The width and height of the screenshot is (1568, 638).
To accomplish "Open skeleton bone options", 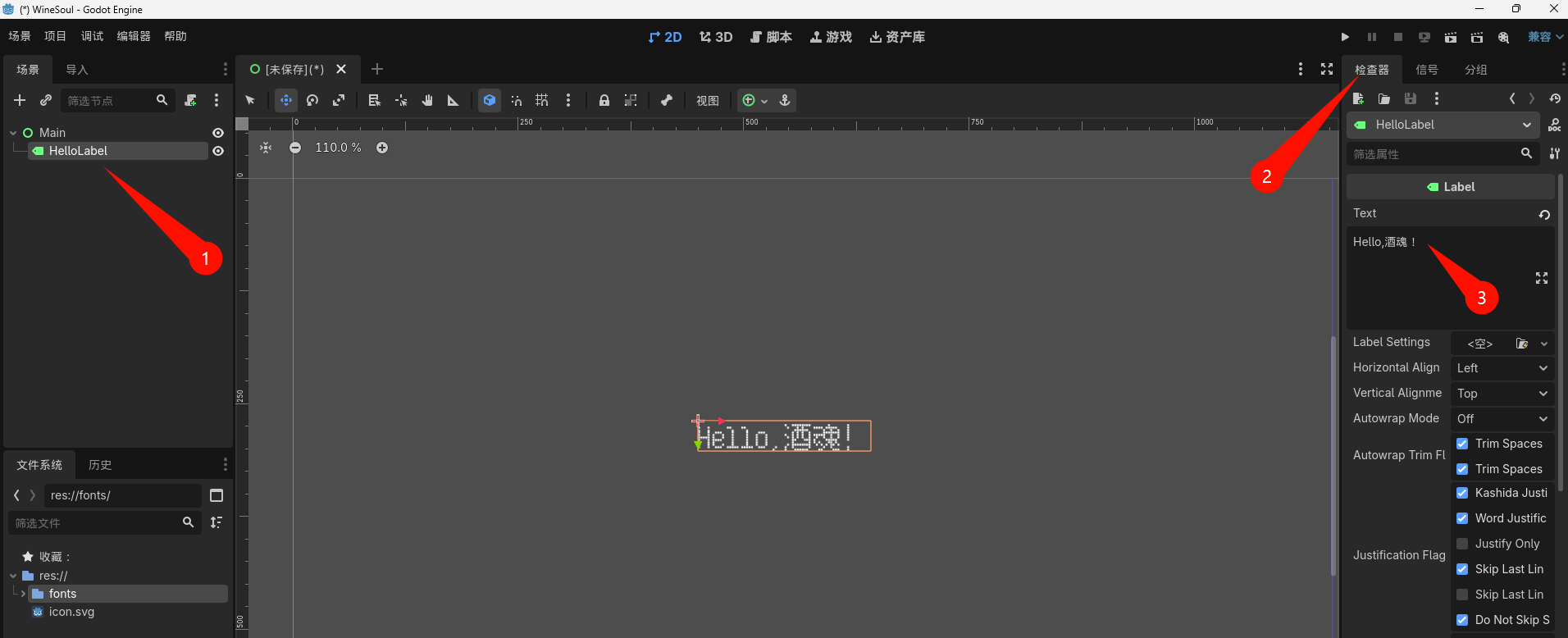I will 667,100.
